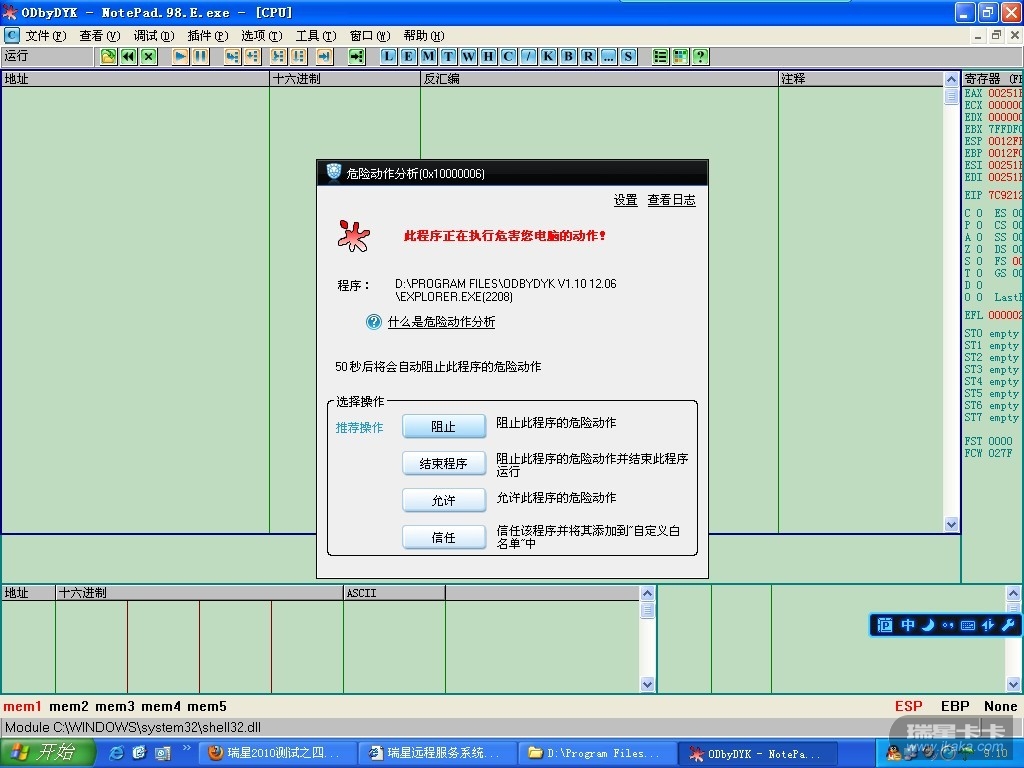Switch to 瑞星2010测试之四 taskbar window

click(278, 753)
